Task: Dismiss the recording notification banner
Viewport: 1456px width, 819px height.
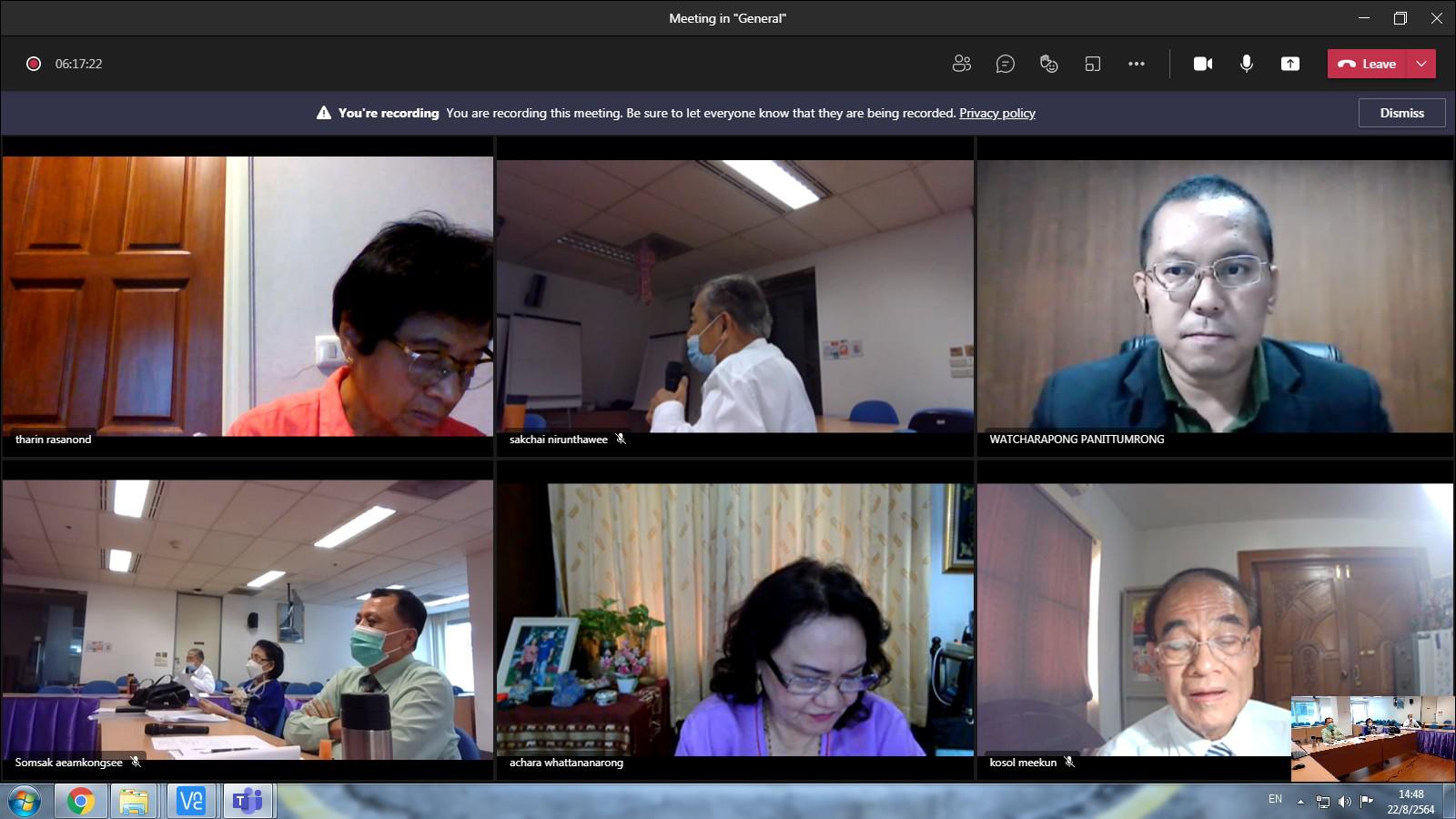Action: click(x=1401, y=113)
